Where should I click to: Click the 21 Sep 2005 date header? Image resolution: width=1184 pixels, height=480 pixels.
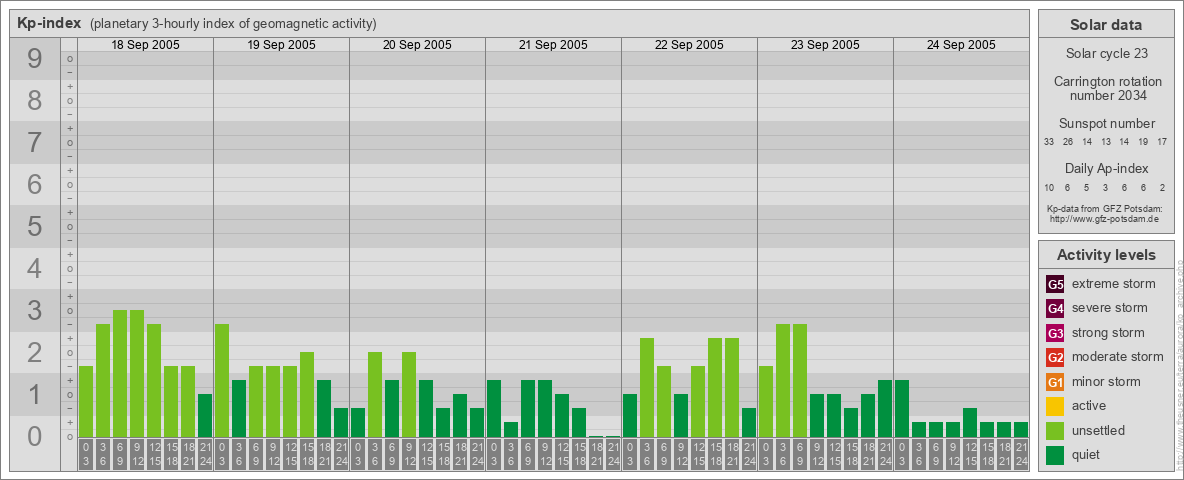(553, 45)
